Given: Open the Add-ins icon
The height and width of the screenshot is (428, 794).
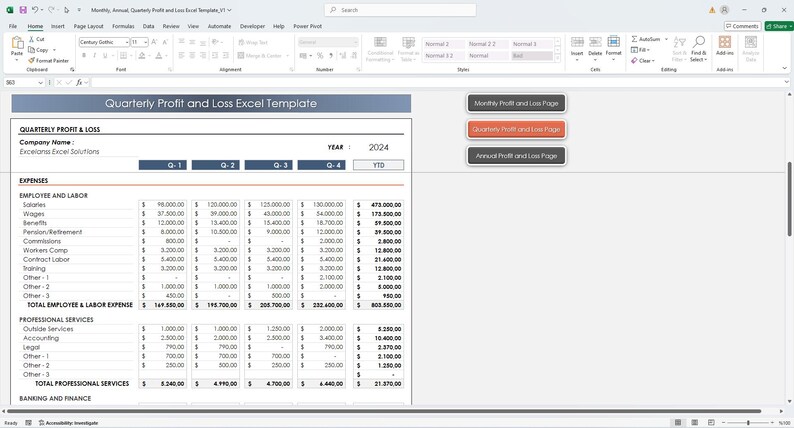Looking at the screenshot, I should point(725,42).
